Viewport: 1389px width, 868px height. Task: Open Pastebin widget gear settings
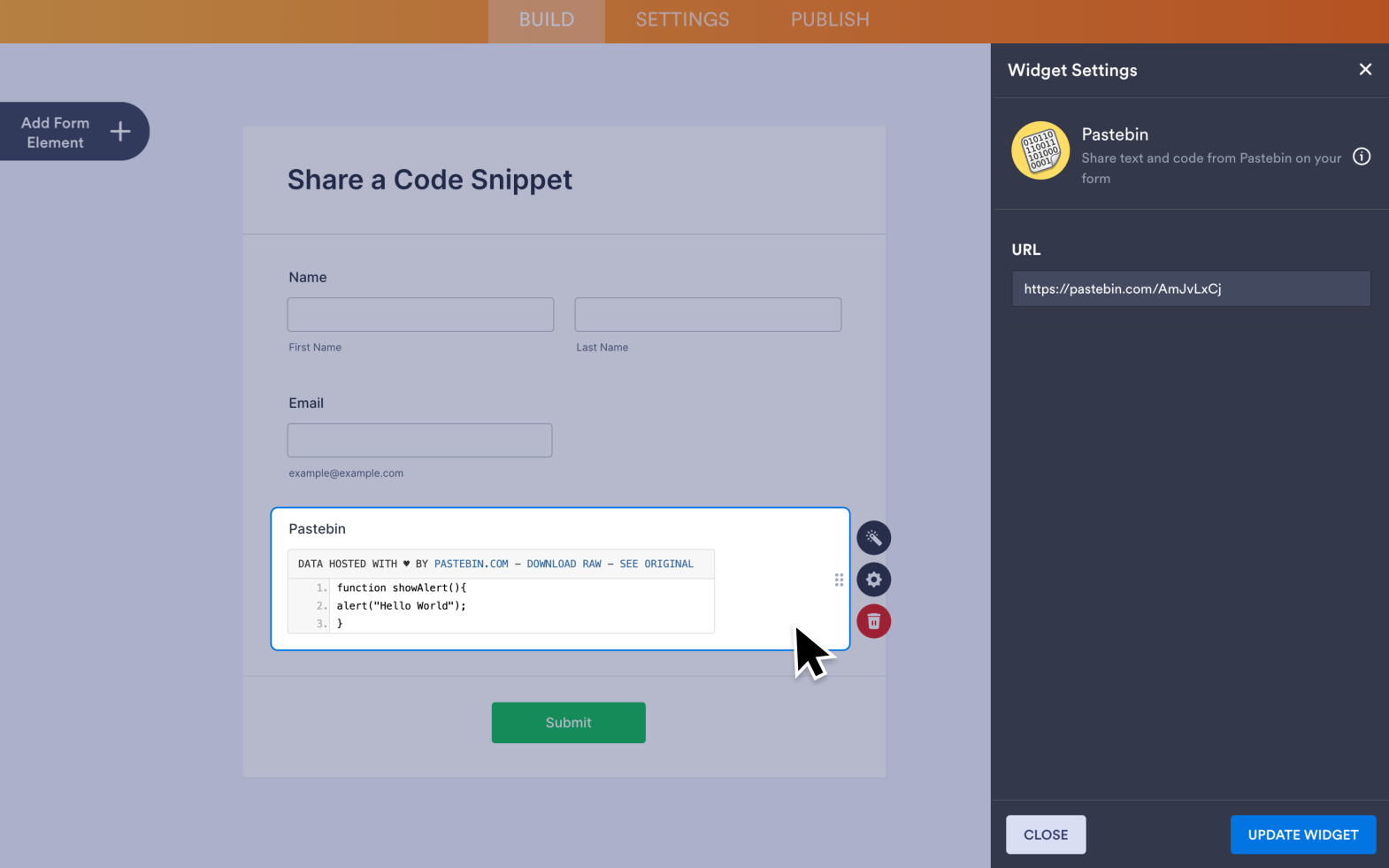tap(873, 580)
